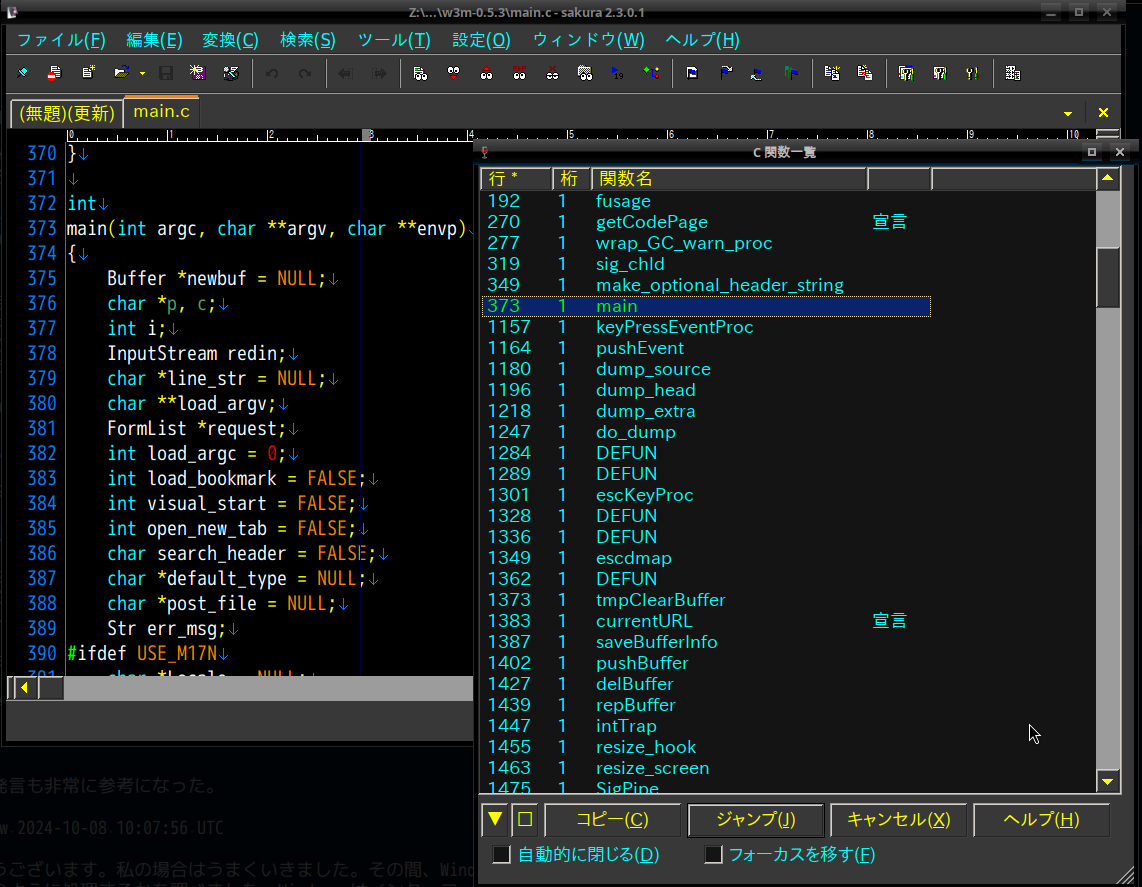Click the close-document icon with red mark
Image resolution: width=1142 pixels, height=887 pixels.
55,73
